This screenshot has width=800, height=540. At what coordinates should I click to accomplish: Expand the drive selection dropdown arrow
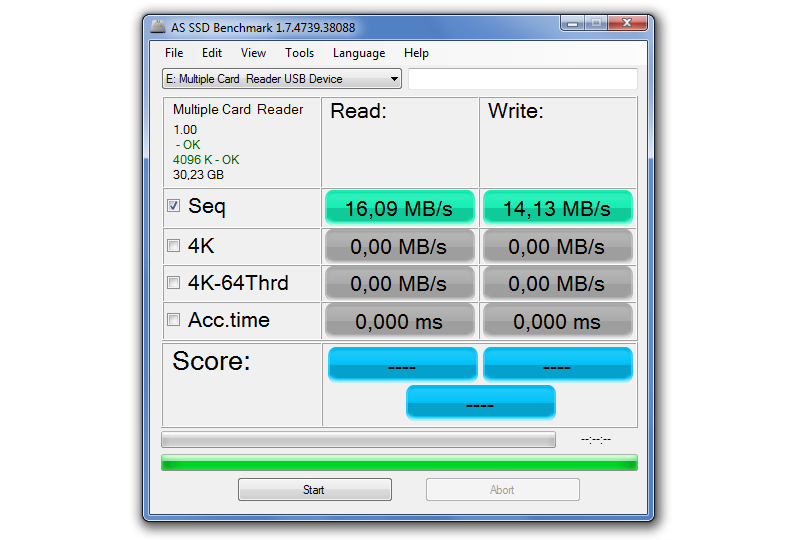(394, 79)
